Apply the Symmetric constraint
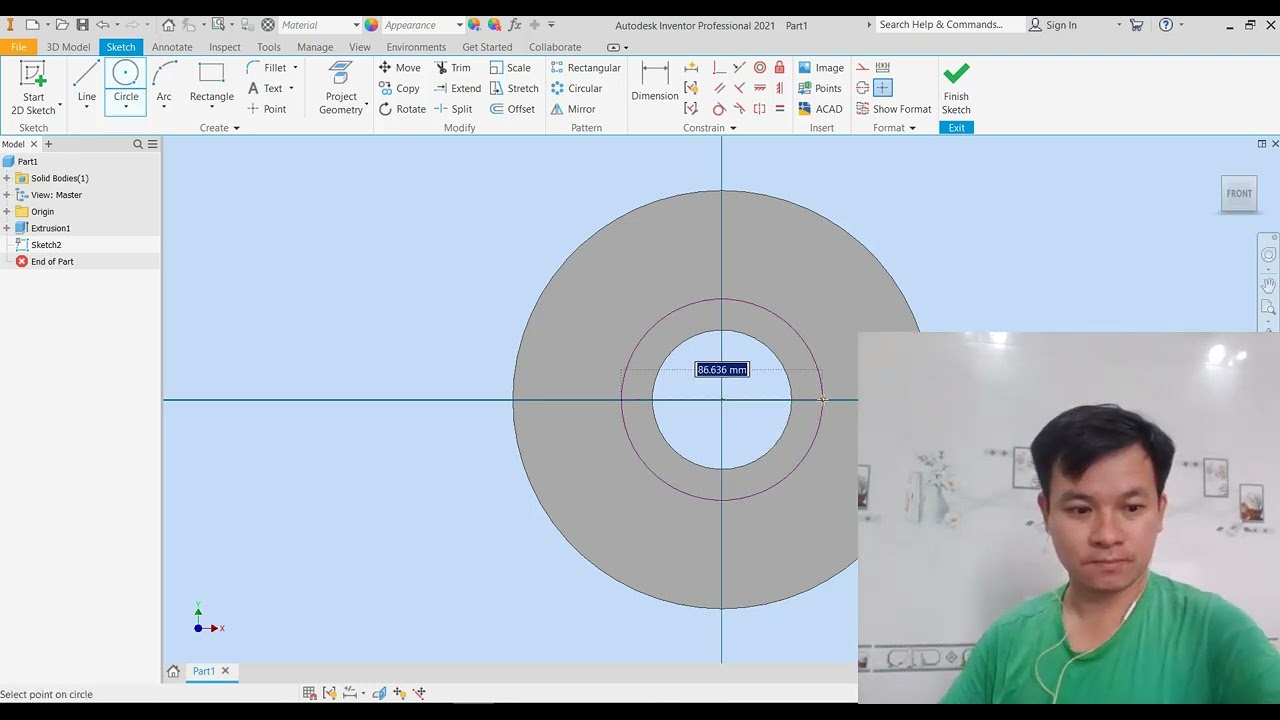This screenshot has height=720, width=1280. click(x=760, y=109)
